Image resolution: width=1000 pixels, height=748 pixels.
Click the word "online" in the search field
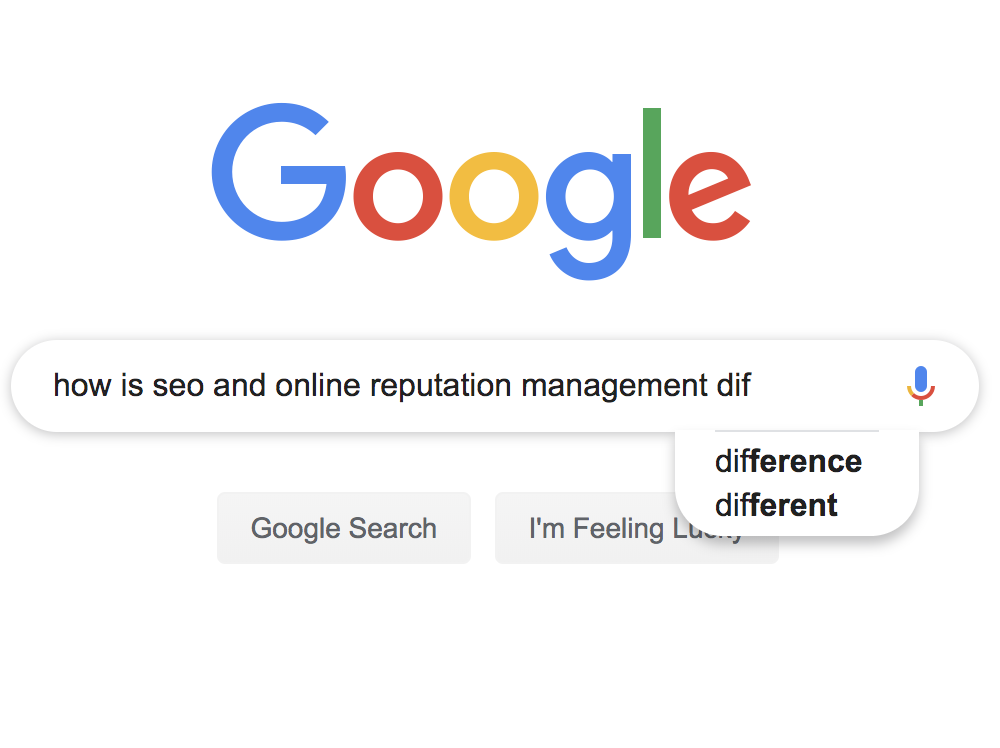point(318,386)
